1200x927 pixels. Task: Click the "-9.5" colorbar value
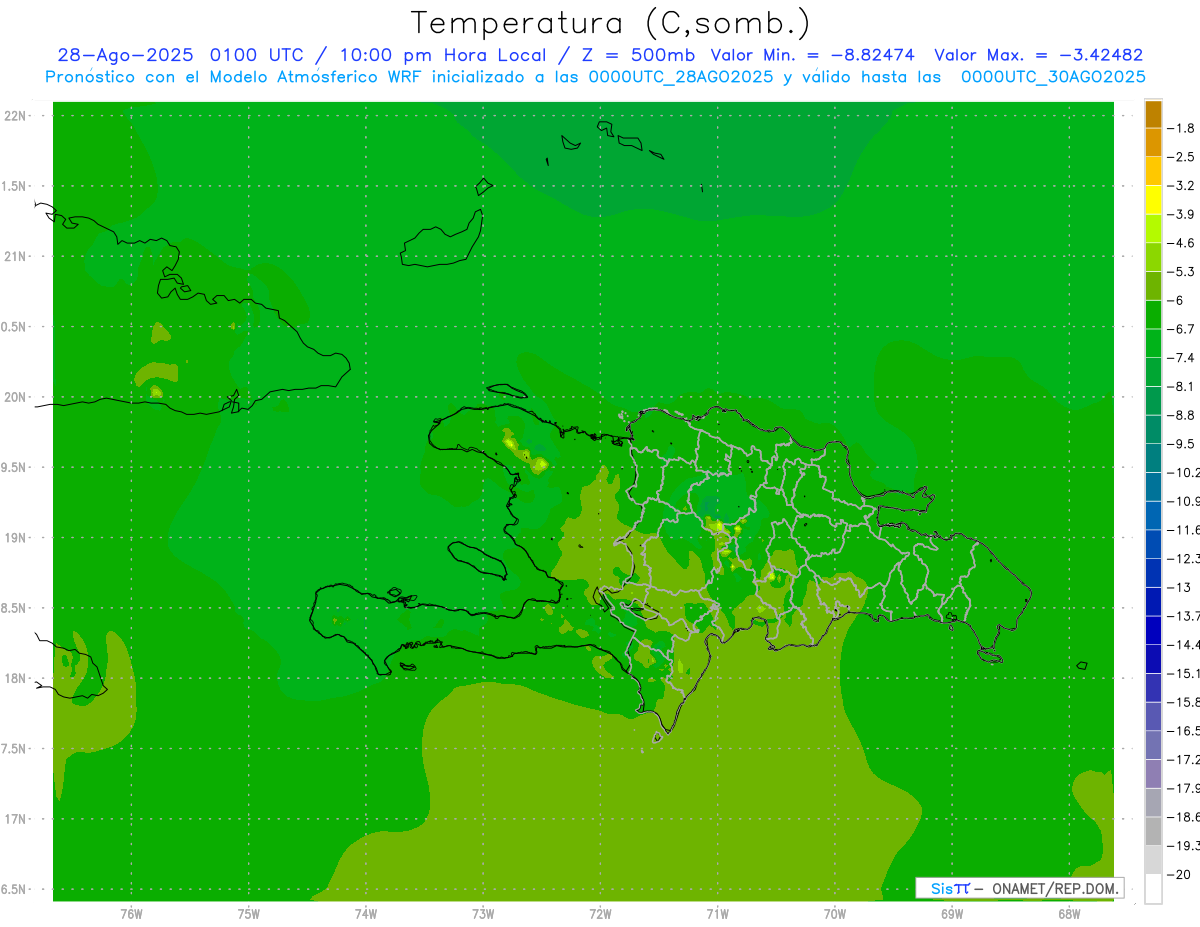pos(1183,443)
